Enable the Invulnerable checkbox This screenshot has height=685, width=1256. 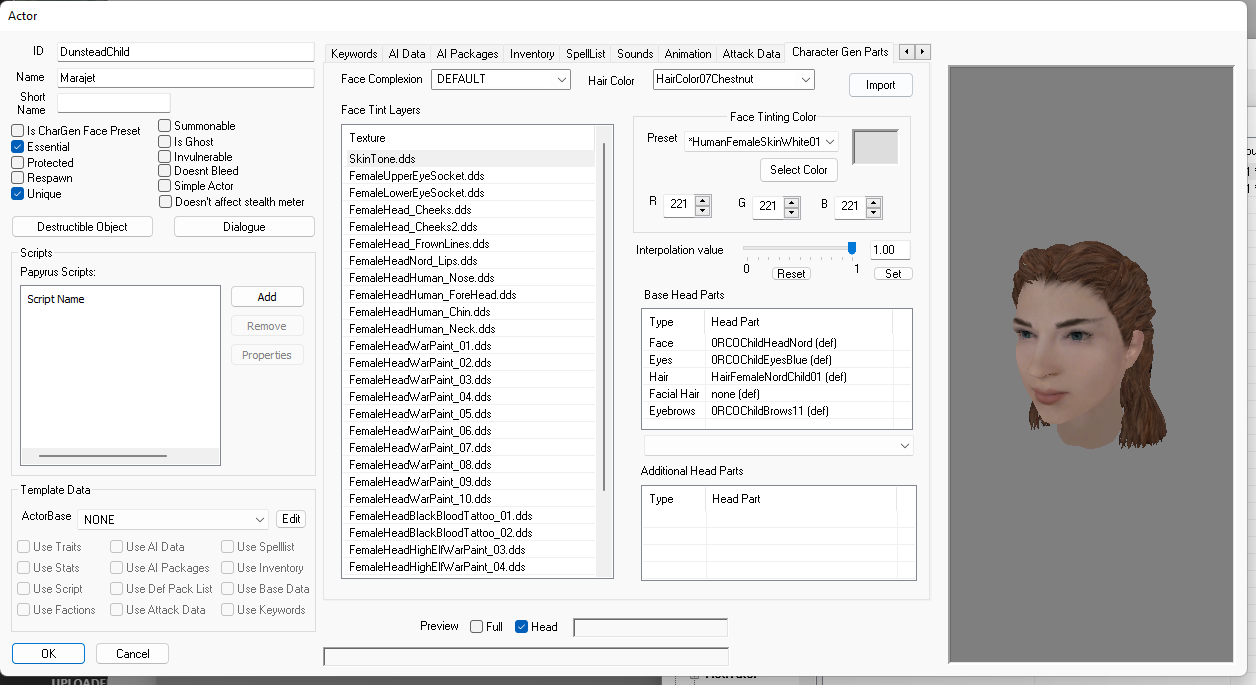tap(165, 157)
